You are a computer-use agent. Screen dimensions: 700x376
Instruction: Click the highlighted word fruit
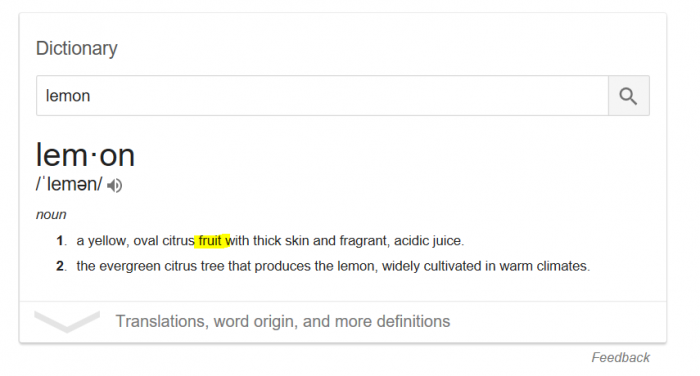pyautogui.click(x=210, y=241)
